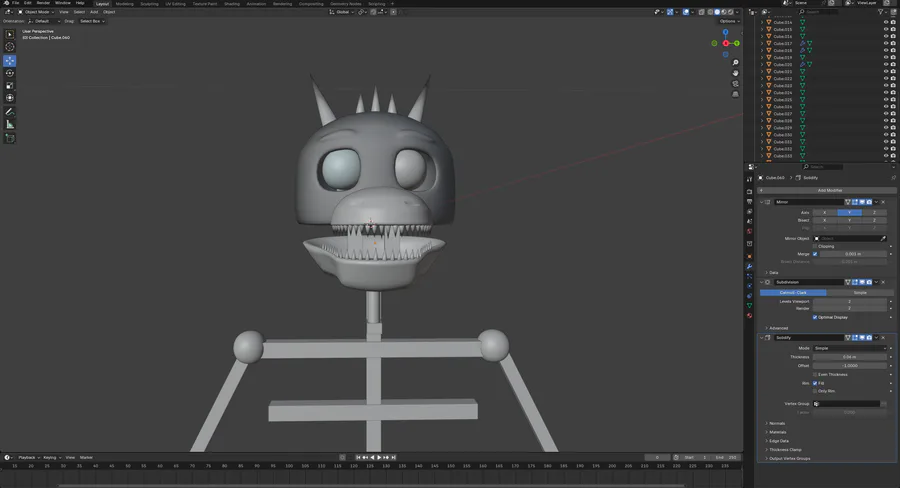Image resolution: width=900 pixels, height=488 pixels.
Task: Select the Add Cube tool
Action: (x=10, y=138)
